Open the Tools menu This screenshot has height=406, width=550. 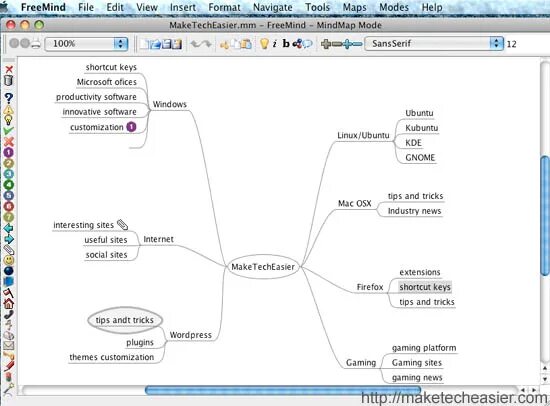click(x=317, y=7)
